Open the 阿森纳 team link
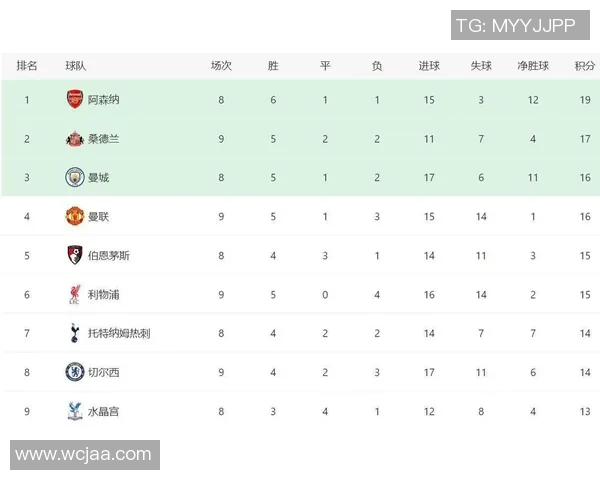 [104, 100]
